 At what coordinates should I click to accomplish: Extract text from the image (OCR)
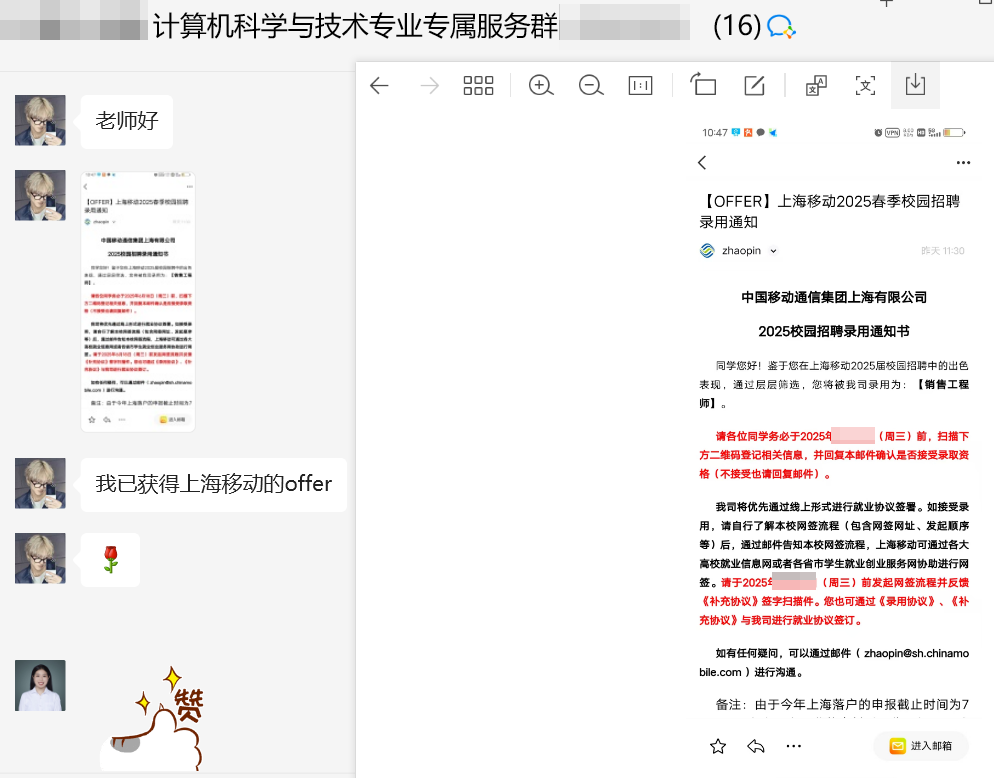pyautogui.click(x=865, y=86)
